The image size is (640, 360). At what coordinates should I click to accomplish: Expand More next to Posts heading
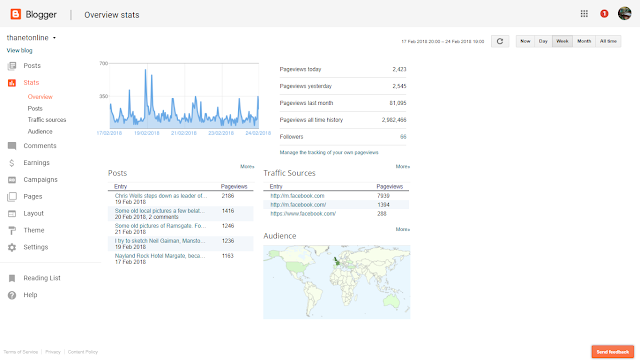pos(247,167)
